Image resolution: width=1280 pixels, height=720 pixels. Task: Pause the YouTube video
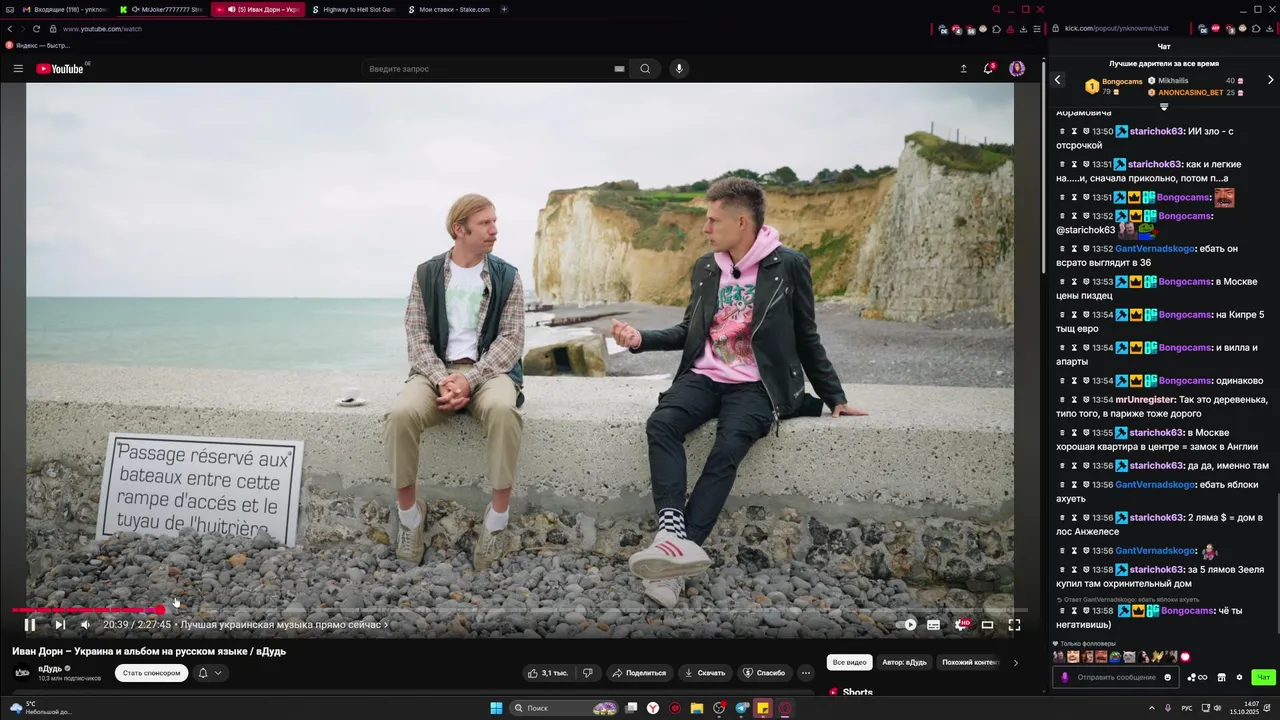(30, 625)
